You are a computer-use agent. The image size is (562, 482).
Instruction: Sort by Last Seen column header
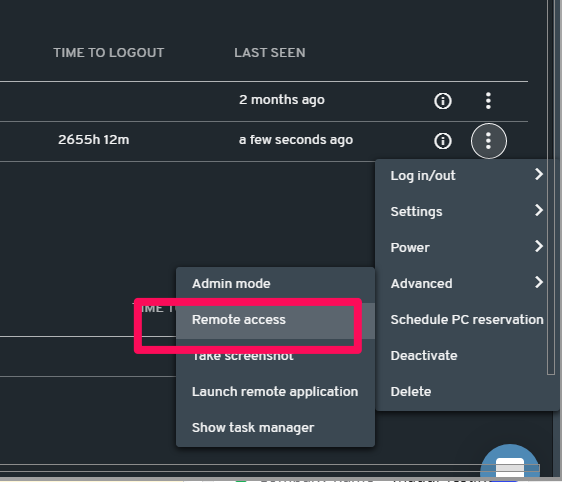(x=270, y=53)
